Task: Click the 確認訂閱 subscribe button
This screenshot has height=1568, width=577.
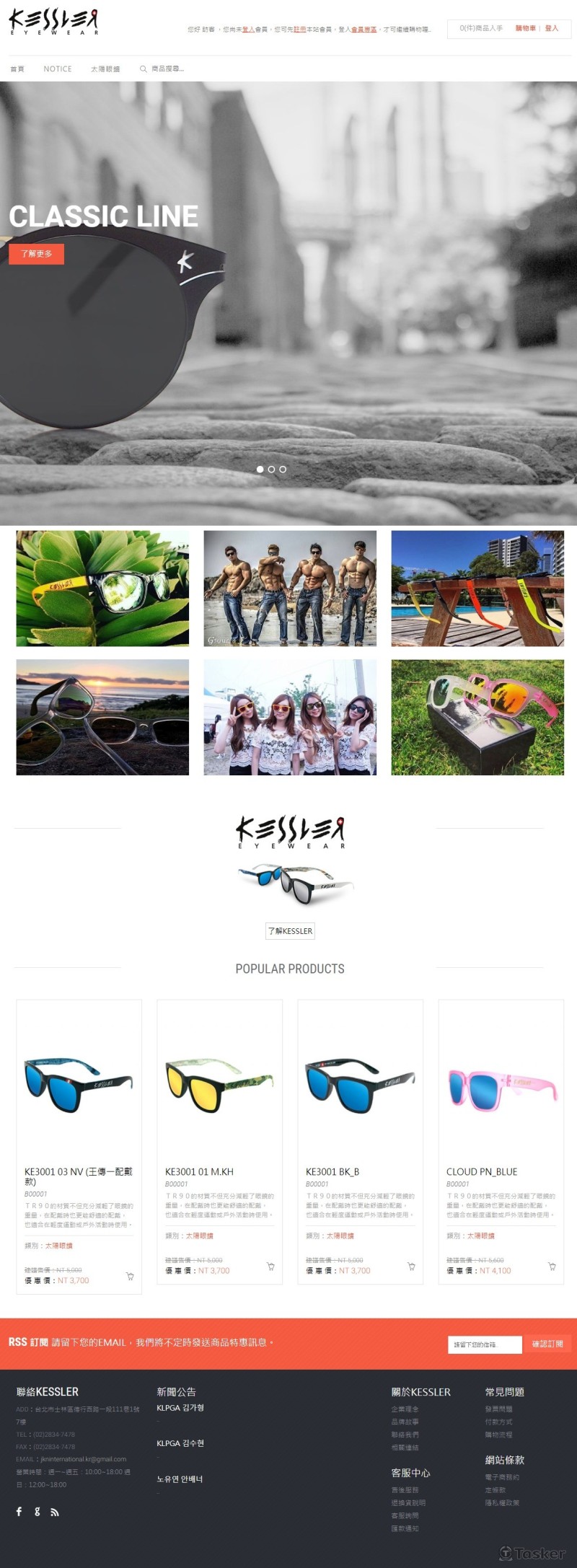Action: tap(547, 1344)
